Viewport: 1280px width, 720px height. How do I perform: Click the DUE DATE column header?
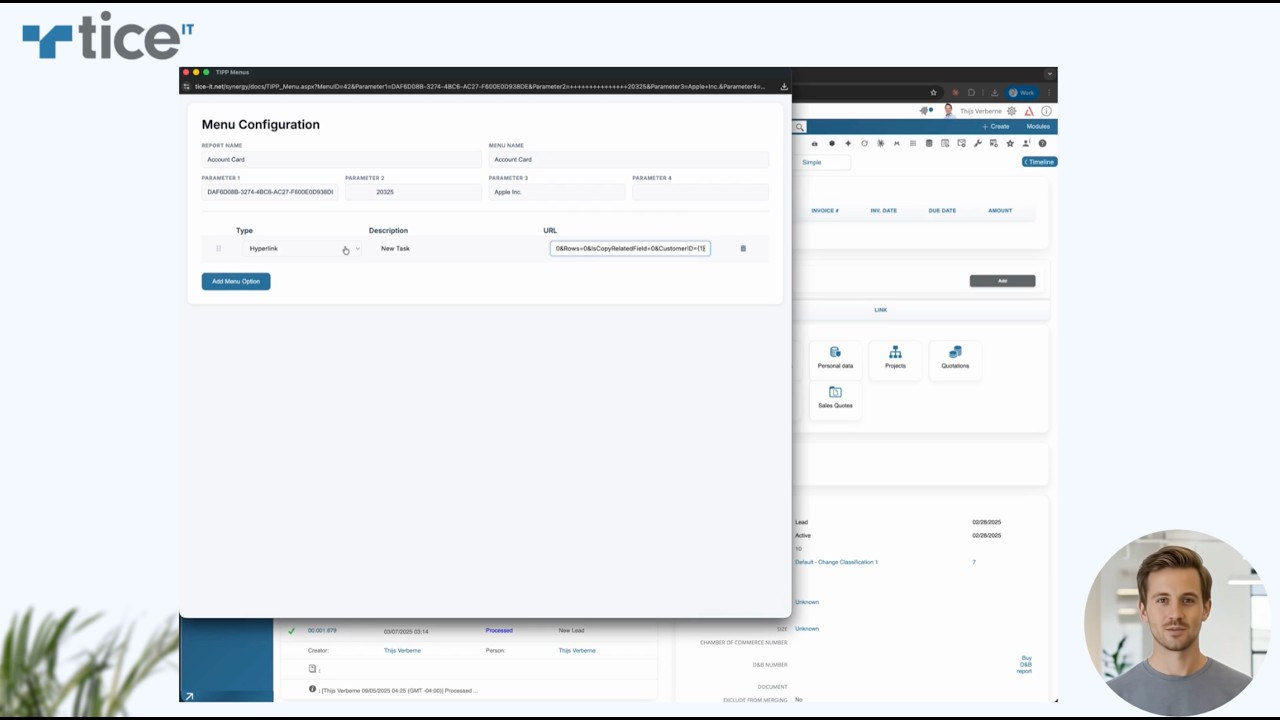[942, 211]
